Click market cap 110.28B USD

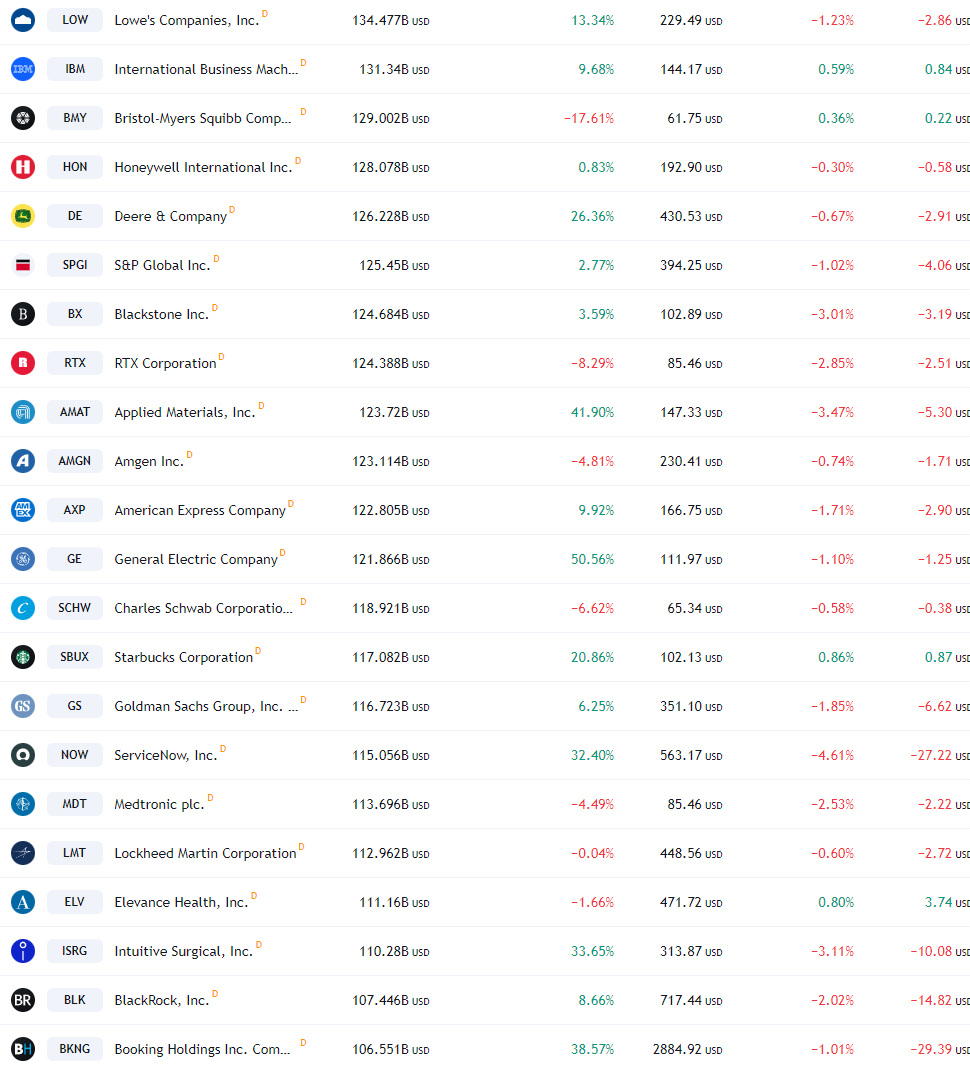click(394, 952)
